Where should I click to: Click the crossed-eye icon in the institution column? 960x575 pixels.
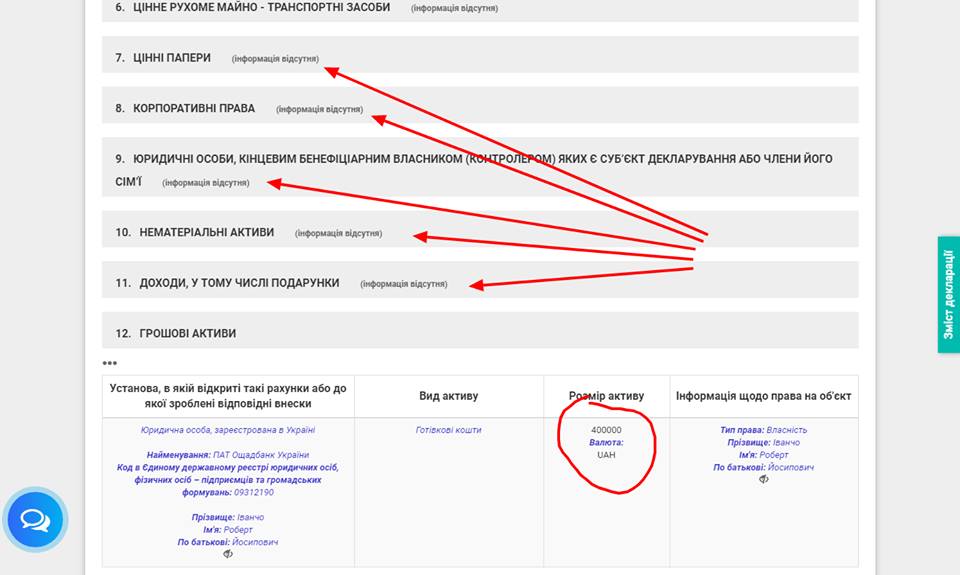pos(228,554)
